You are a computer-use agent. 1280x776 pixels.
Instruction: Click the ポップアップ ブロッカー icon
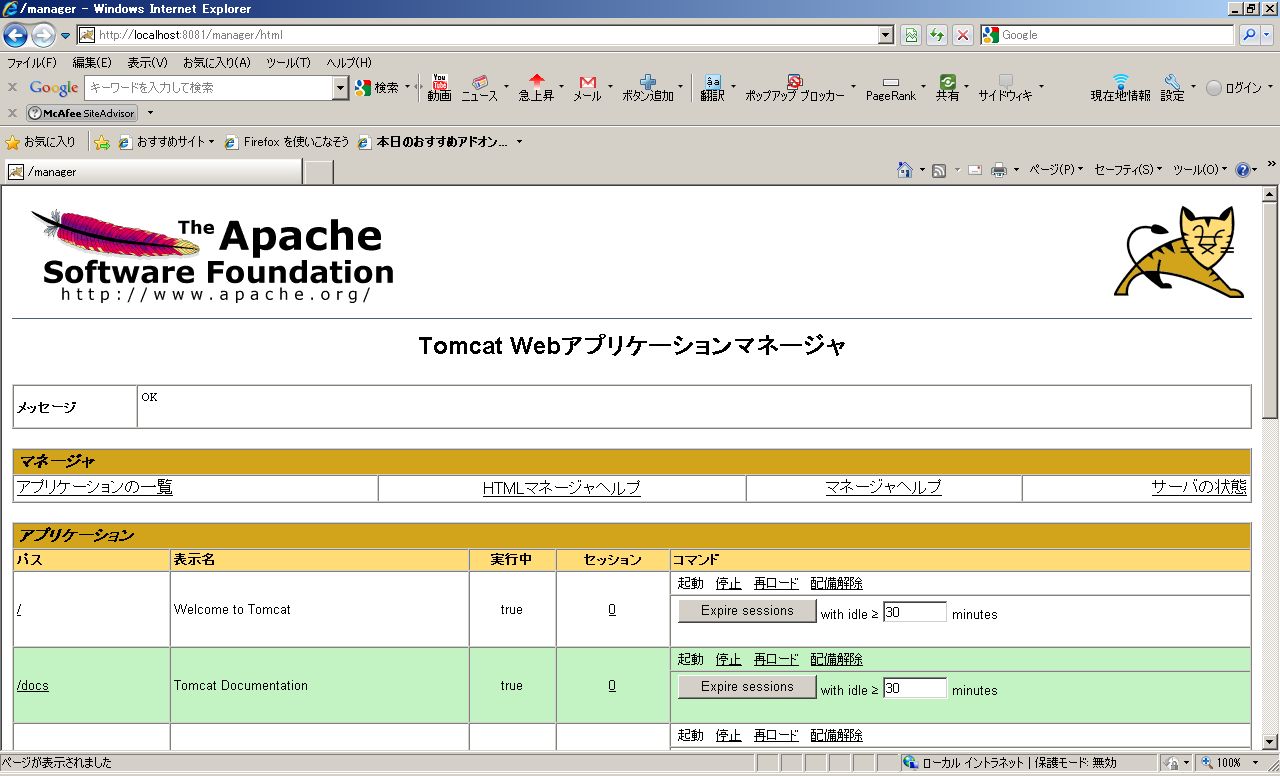[794, 88]
